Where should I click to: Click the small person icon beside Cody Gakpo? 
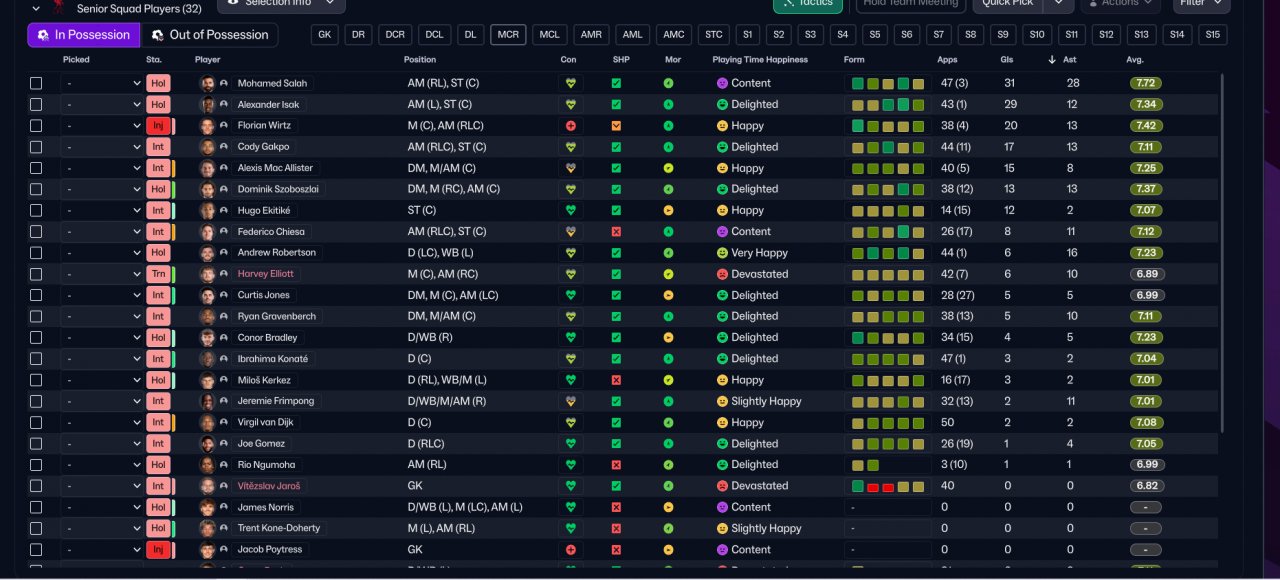point(224,147)
